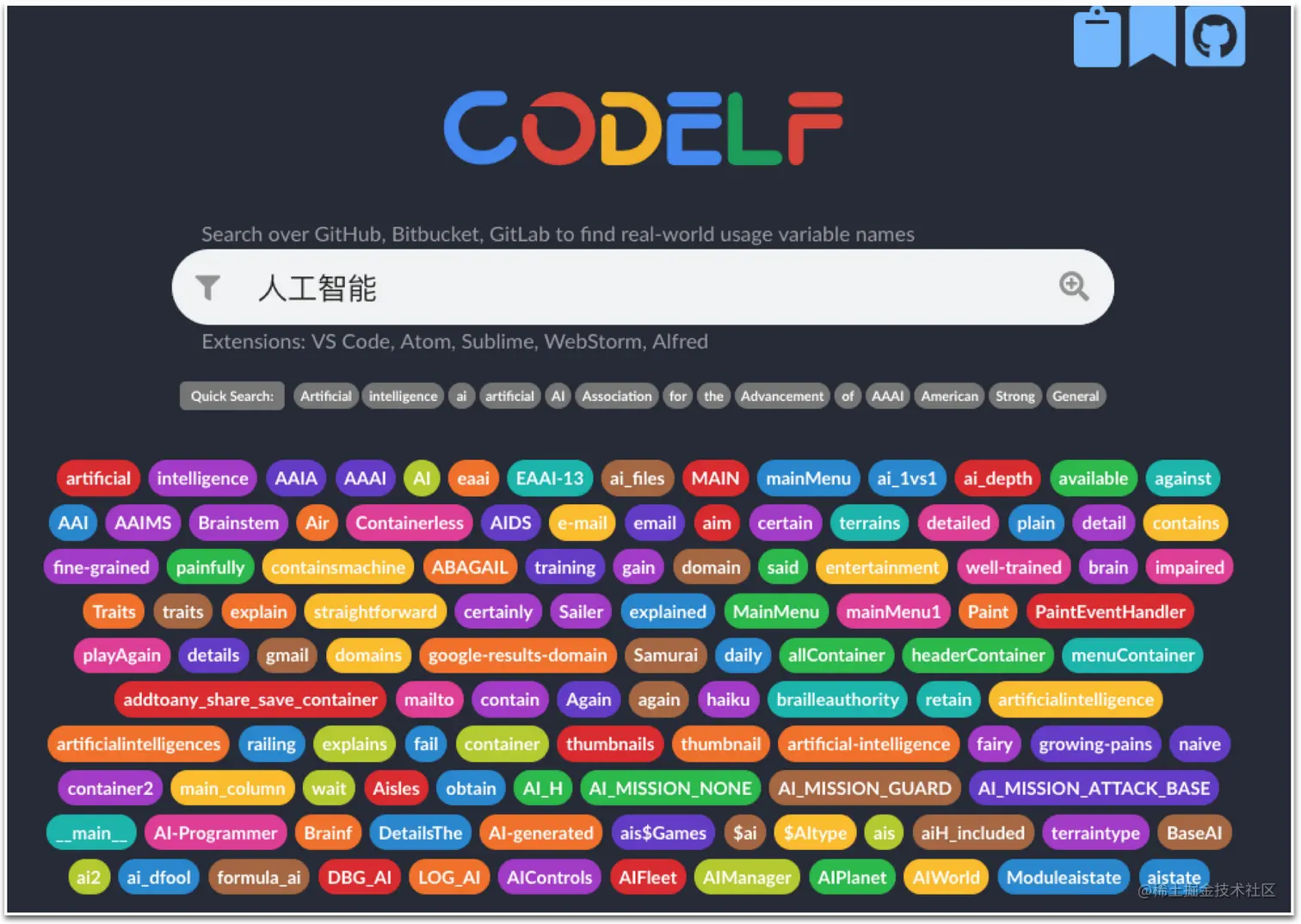The height and width of the screenshot is (924, 1301).
Task: Click the '__main__' variable tag
Action: [x=91, y=834]
